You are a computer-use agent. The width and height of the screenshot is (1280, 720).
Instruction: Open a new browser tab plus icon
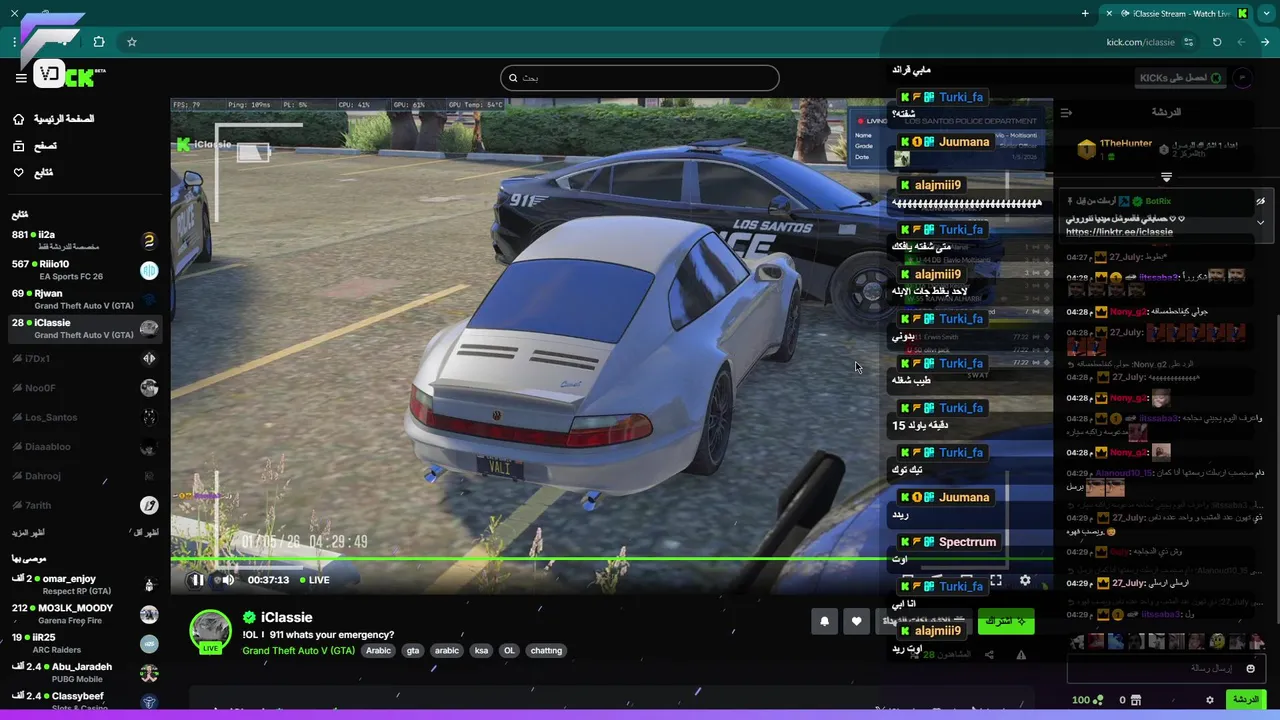coord(1085,13)
